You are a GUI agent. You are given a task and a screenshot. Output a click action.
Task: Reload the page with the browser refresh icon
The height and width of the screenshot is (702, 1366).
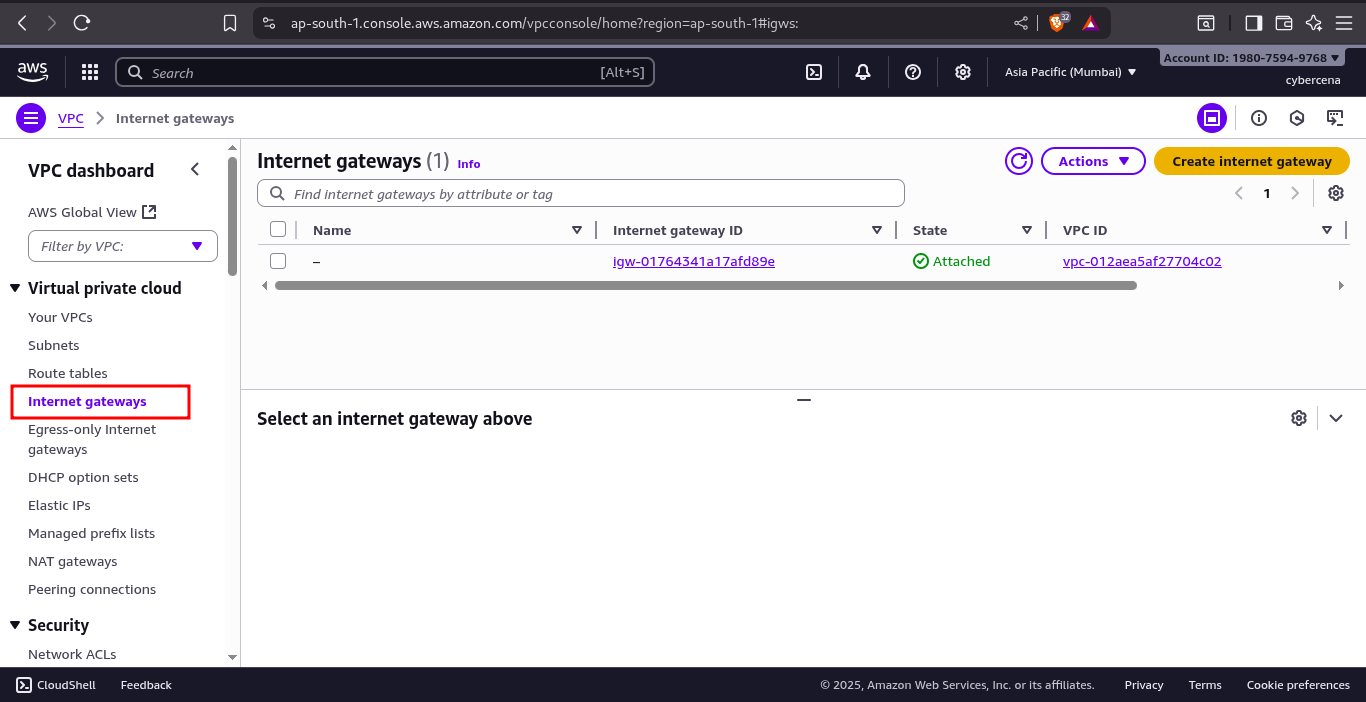point(82,22)
